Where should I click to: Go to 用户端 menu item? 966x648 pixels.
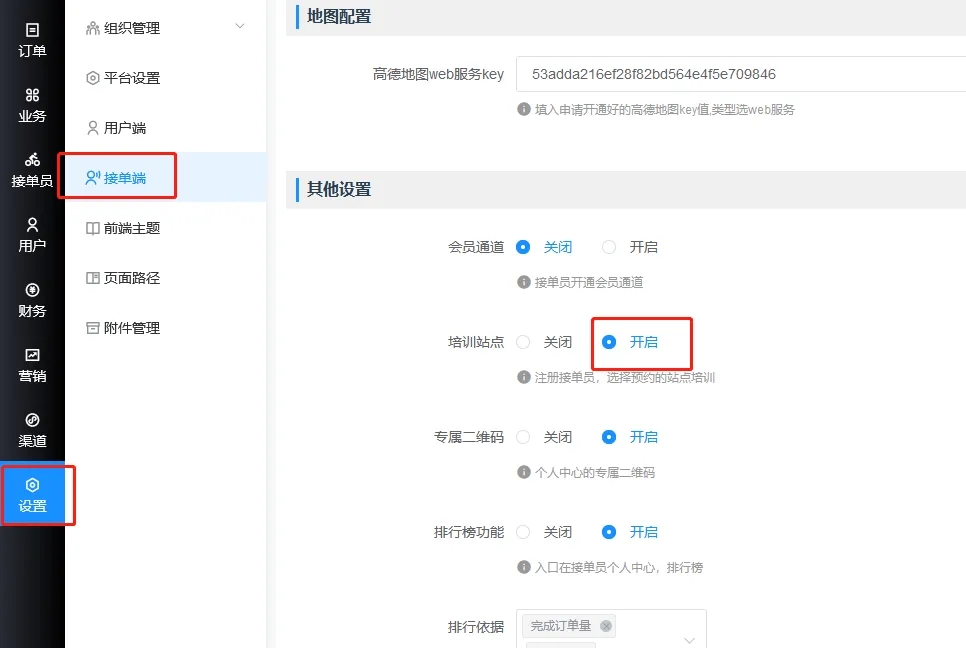tap(124, 128)
